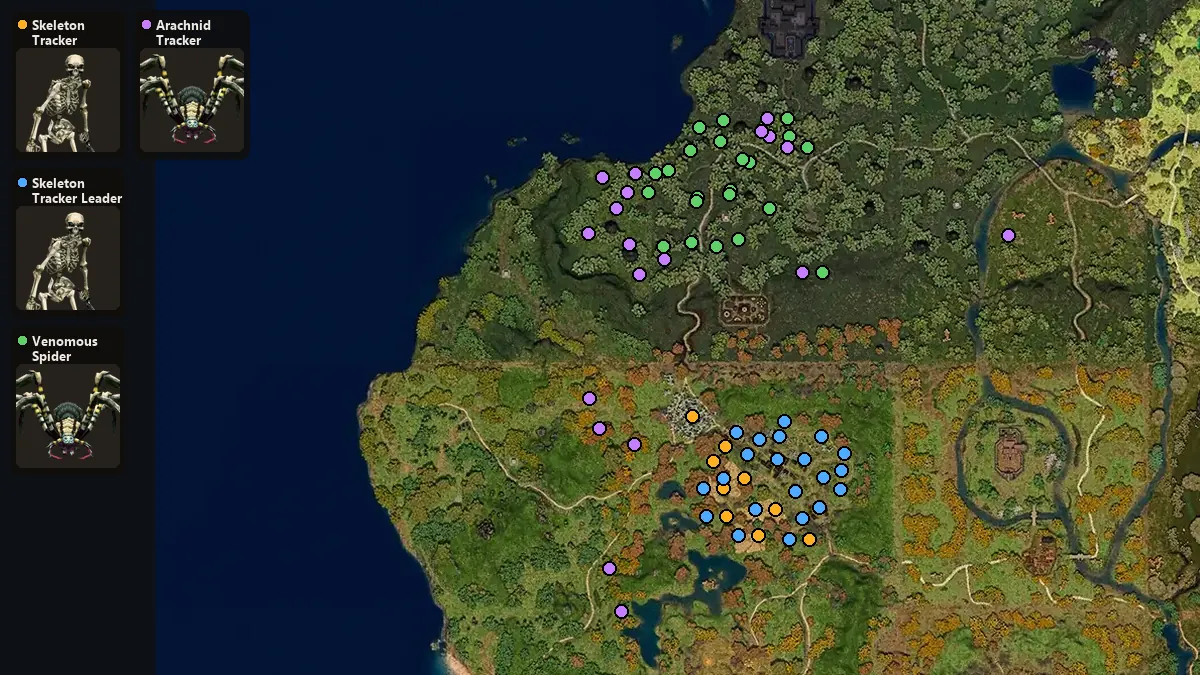The width and height of the screenshot is (1200, 675).
Task: Select the easternmost orange Skeleton Tracker marker
Action: pos(809,539)
